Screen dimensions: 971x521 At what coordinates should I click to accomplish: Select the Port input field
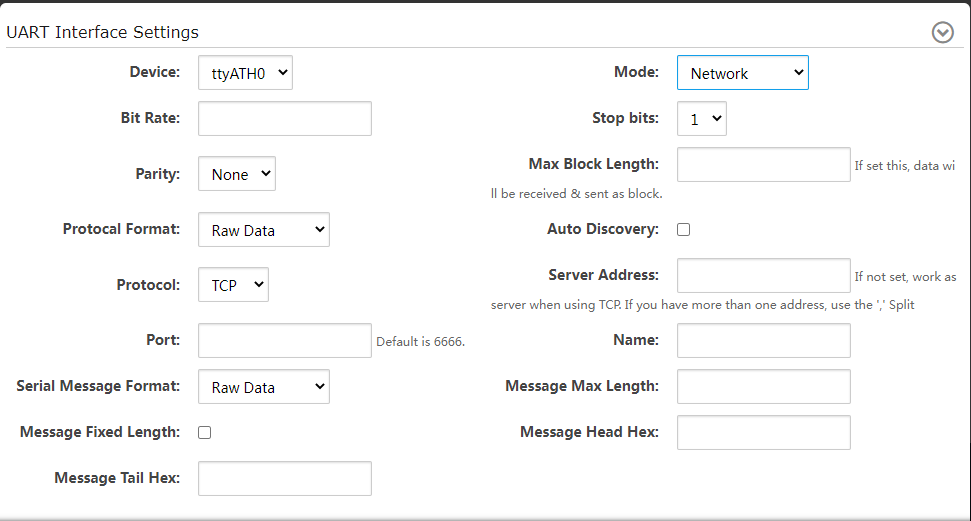(284, 340)
